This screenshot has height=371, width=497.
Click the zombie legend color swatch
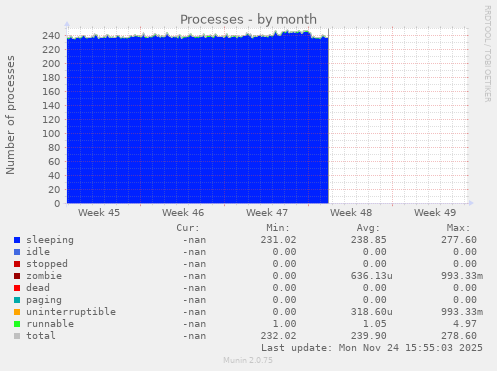17,276
